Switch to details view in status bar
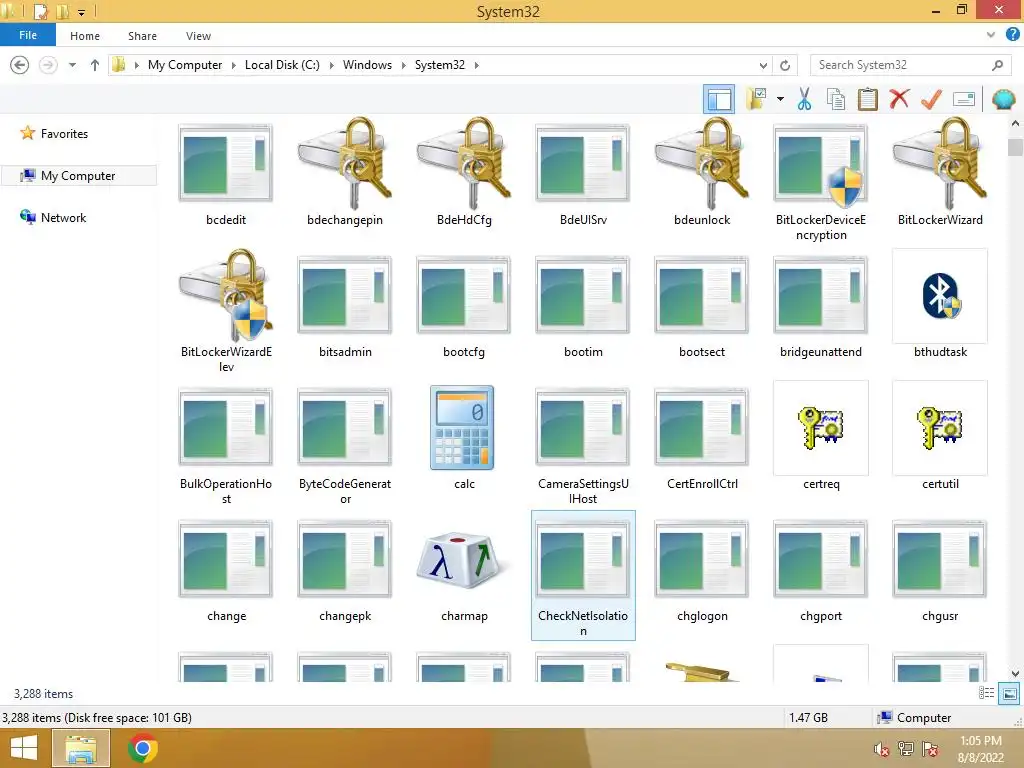This screenshot has height=768, width=1024. pyautogui.click(x=986, y=693)
